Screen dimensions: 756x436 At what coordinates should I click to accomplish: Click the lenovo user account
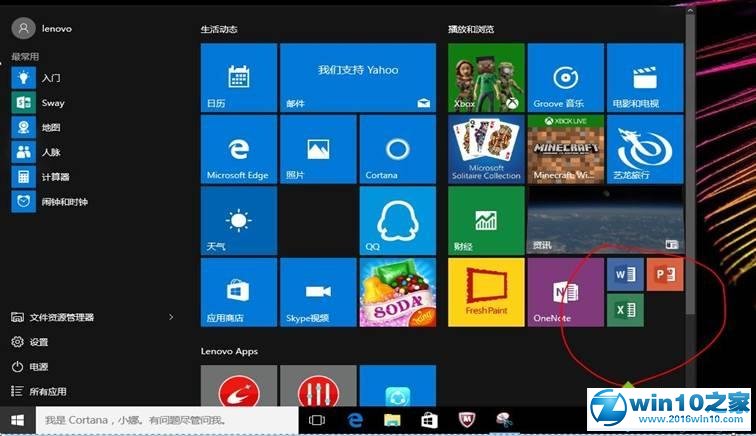pyautogui.click(x=40, y=29)
